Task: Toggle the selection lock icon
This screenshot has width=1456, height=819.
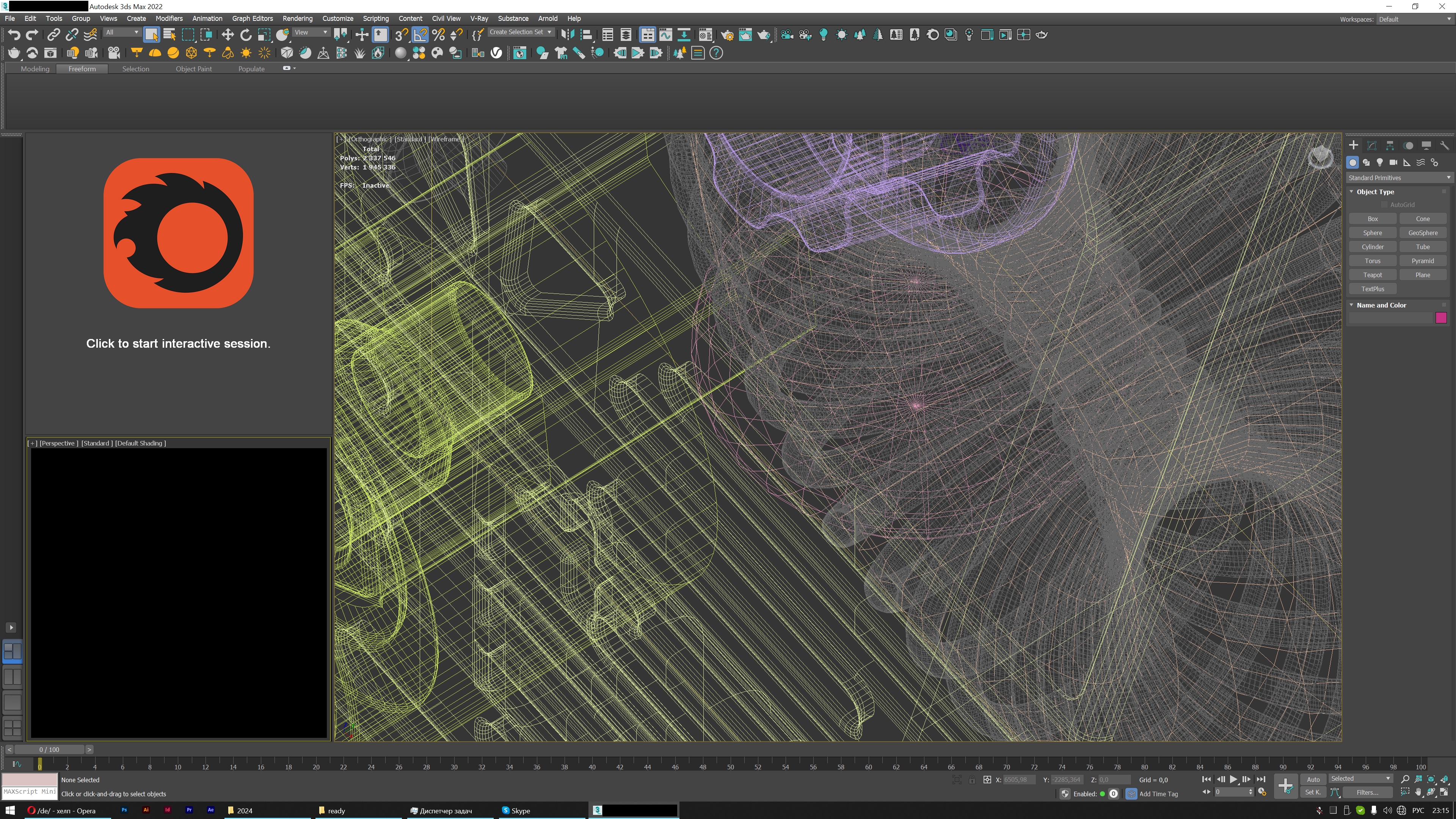Action: click(x=971, y=780)
